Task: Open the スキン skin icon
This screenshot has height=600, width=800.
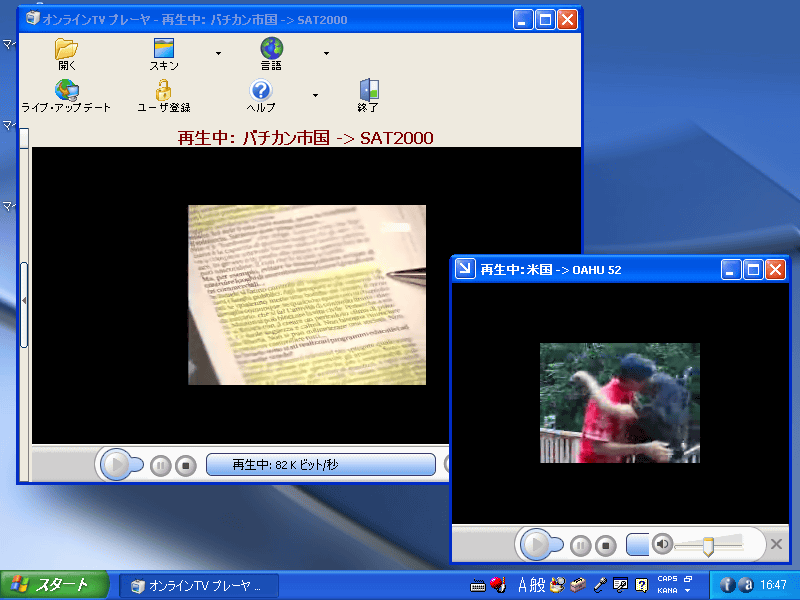Action: (164, 48)
